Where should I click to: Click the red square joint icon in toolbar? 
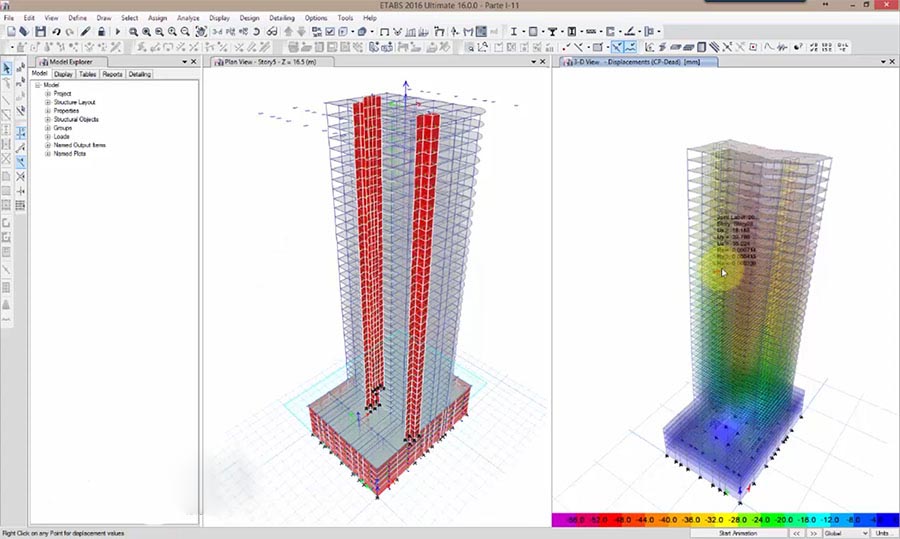(x=753, y=47)
